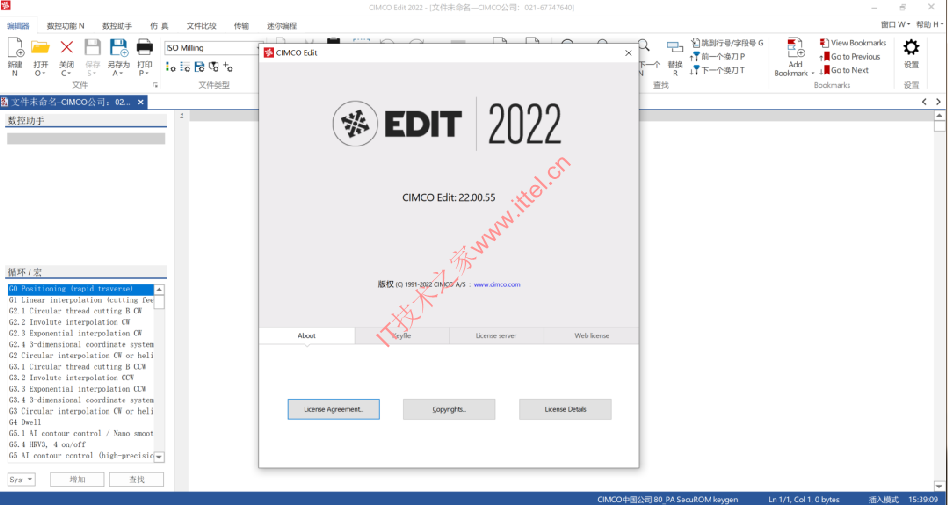
Task: Click the Add Bookmark icon
Action: click(x=796, y=48)
